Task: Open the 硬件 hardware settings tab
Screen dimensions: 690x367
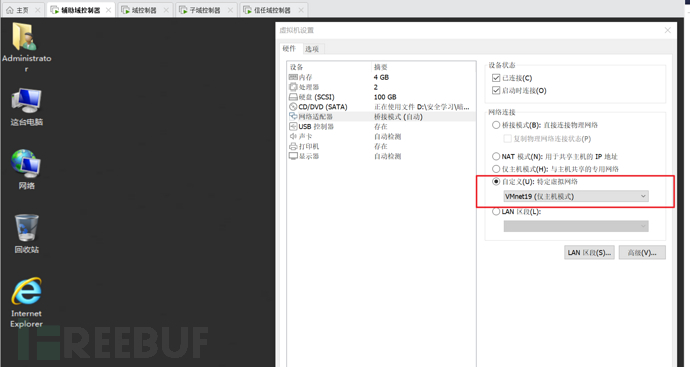Action: pyautogui.click(x=290, y=48)
